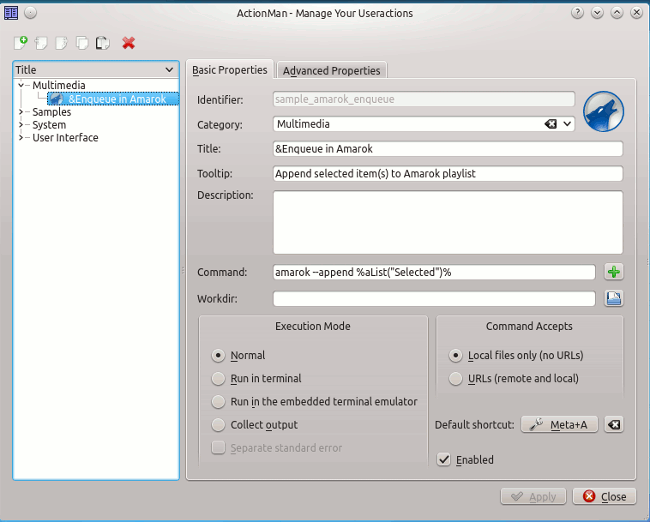Expand the System tree category
This screenshot has width=650, height=522.
[21, 125]
